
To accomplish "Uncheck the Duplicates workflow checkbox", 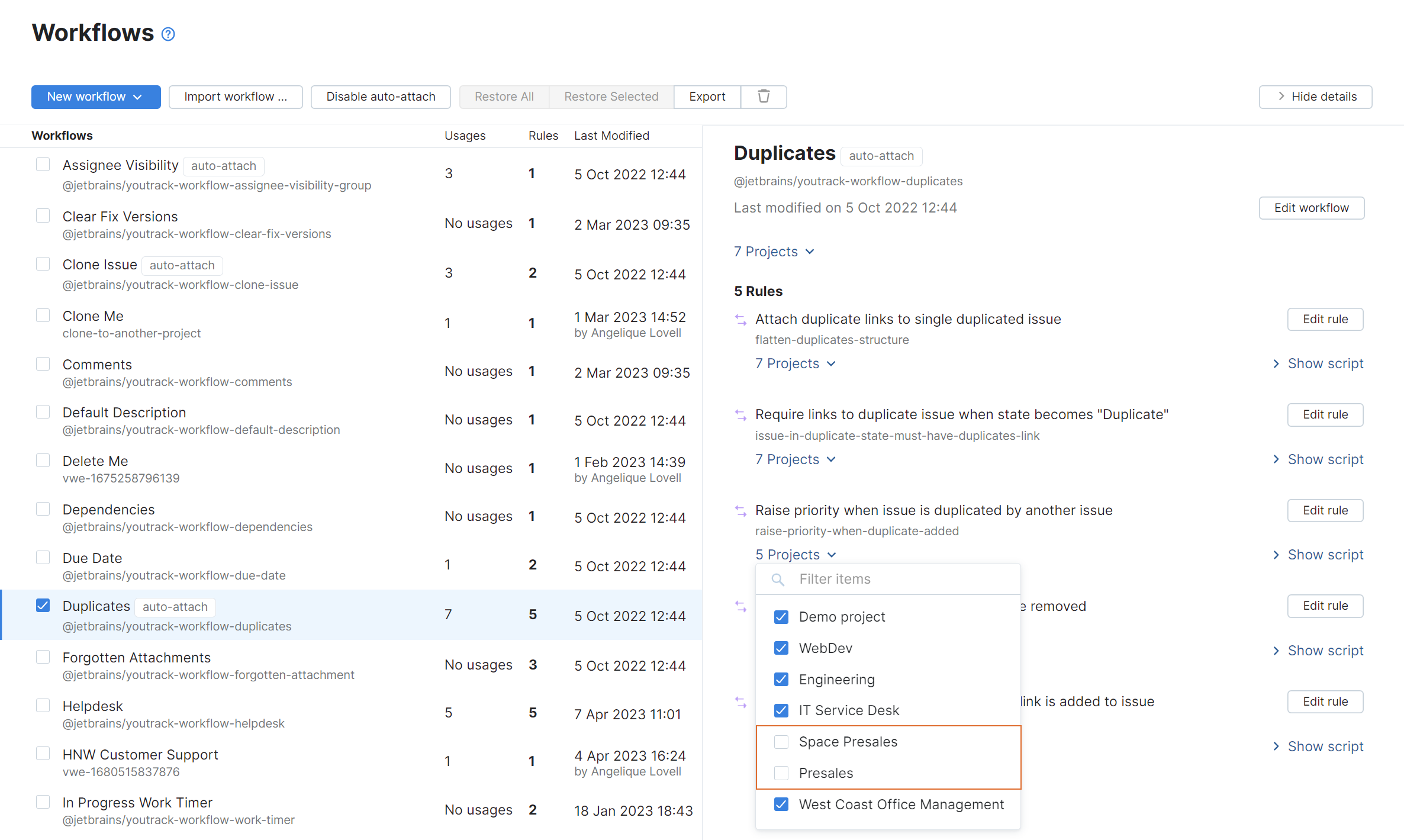I will pyautogui.click(x=43, y=604).
